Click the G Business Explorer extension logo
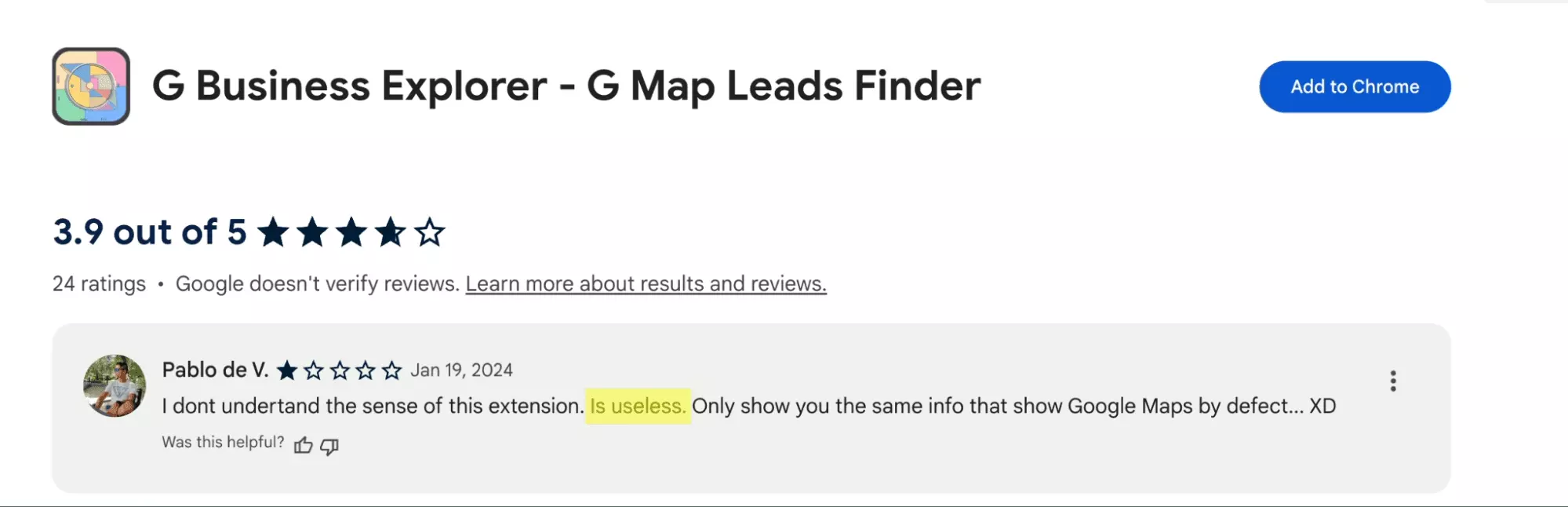The height and width of the screenshot is (507, 1568). pyautogui.click(x=91, y=86)
